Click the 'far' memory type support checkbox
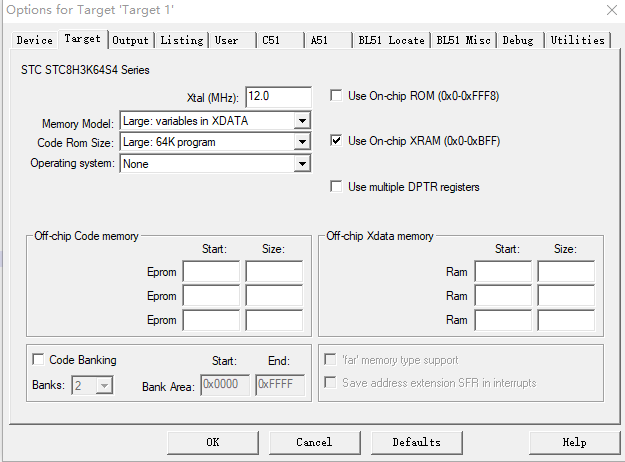The height and width of the screenshot is (462, 625). (x=330, y=360)
